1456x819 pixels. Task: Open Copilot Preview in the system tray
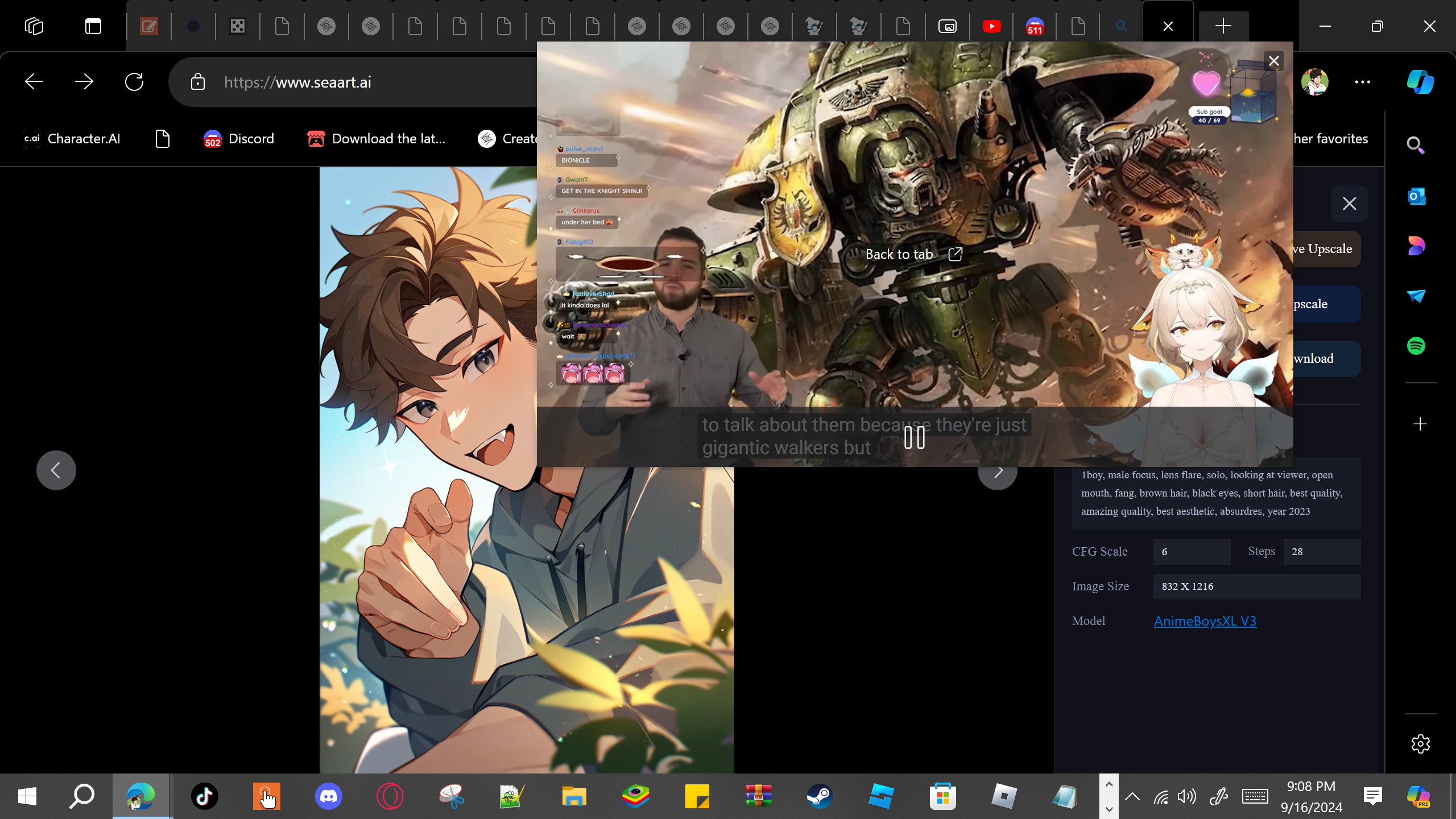coord(1418,796)
